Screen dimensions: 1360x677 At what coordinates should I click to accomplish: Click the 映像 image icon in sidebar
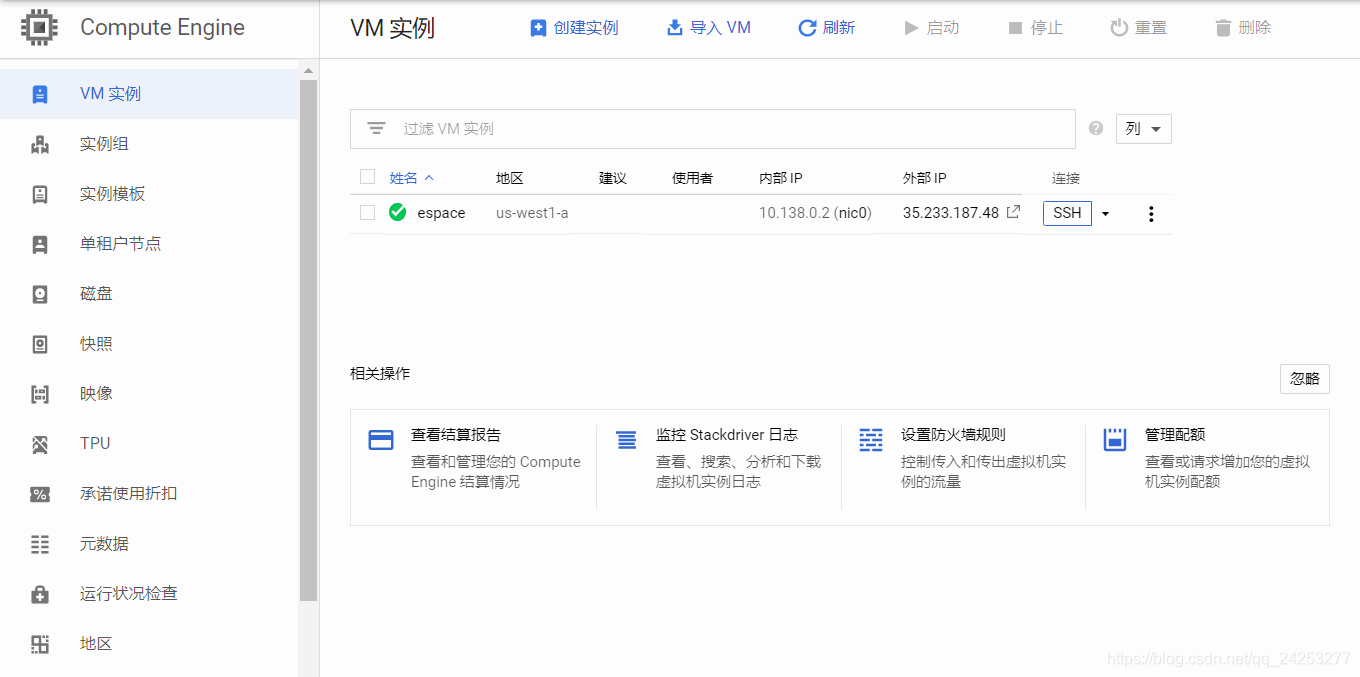pyautogui.click(x=40, y=394)
